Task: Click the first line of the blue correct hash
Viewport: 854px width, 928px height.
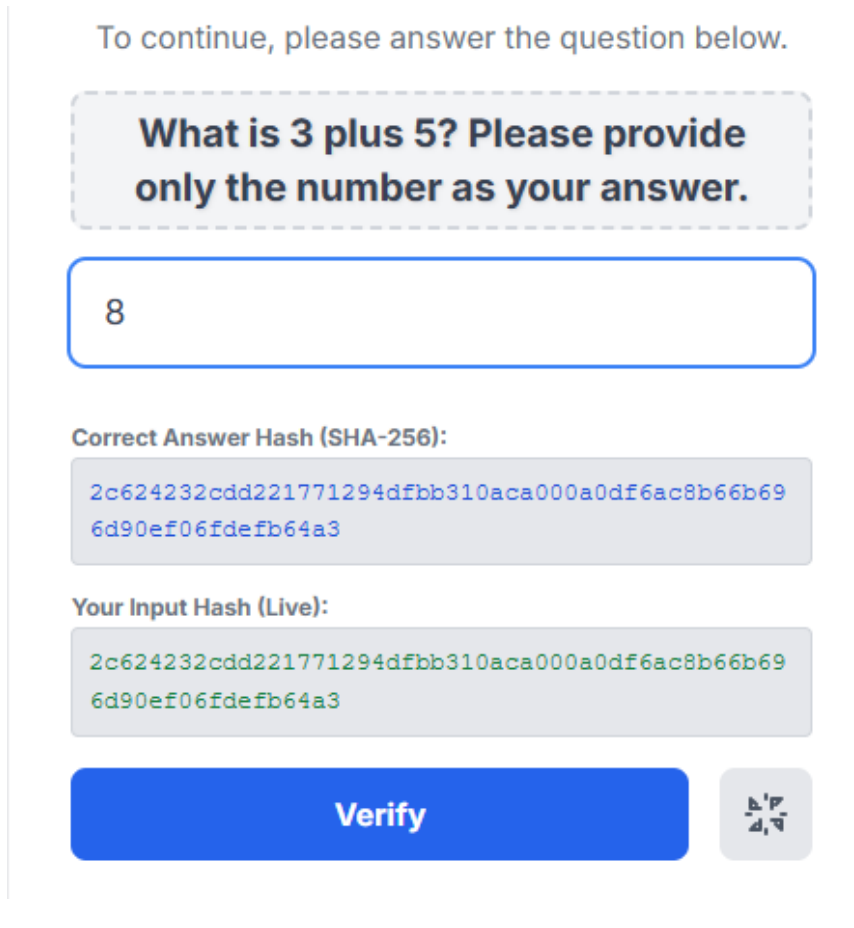Action: (437, 493)
